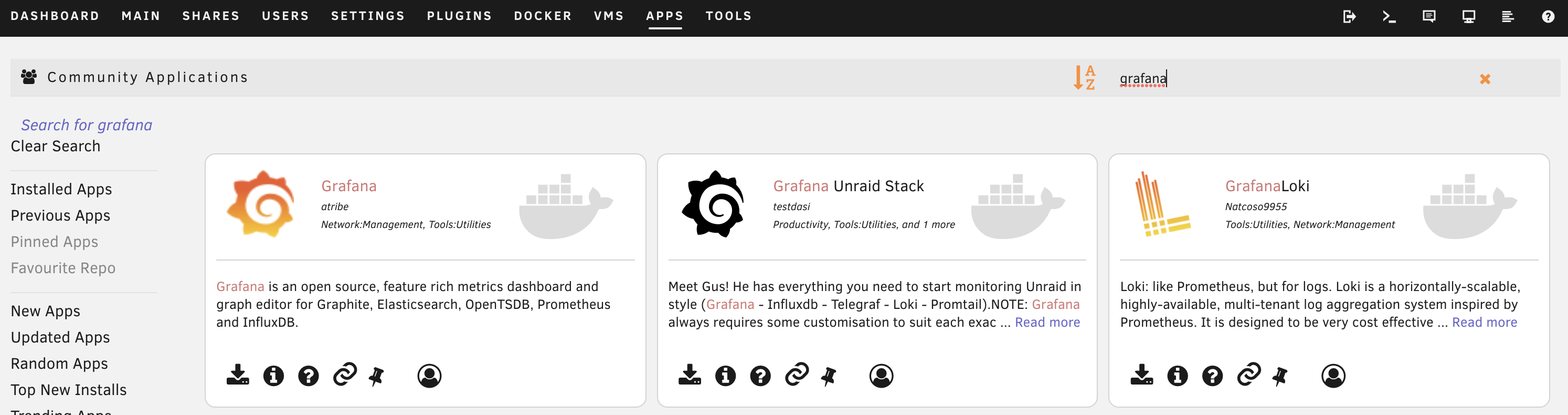Open the help question mark in header

1548,16
